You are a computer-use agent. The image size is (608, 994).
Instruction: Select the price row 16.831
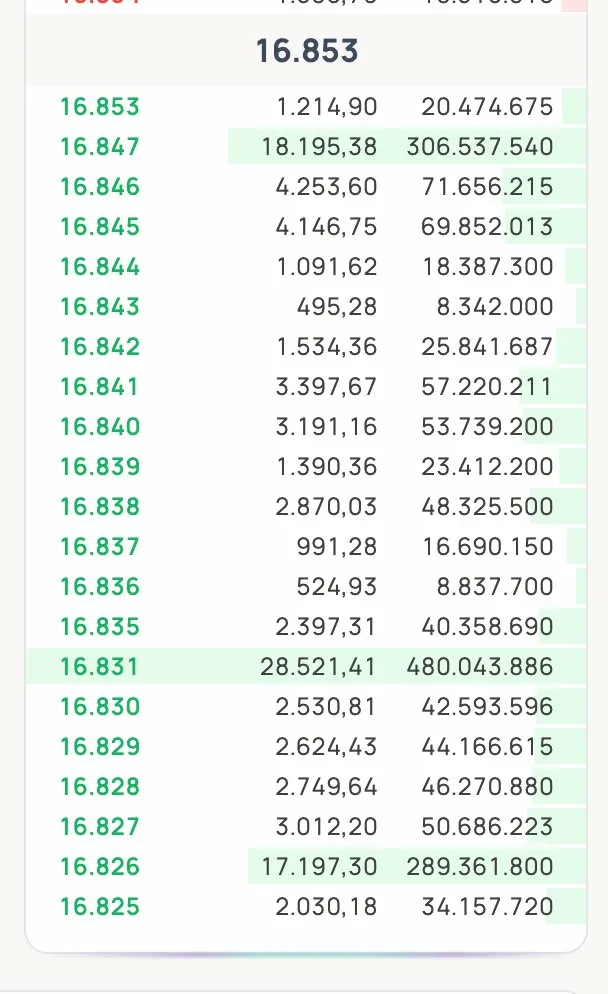pyautogui.click(x=99, y=666)
